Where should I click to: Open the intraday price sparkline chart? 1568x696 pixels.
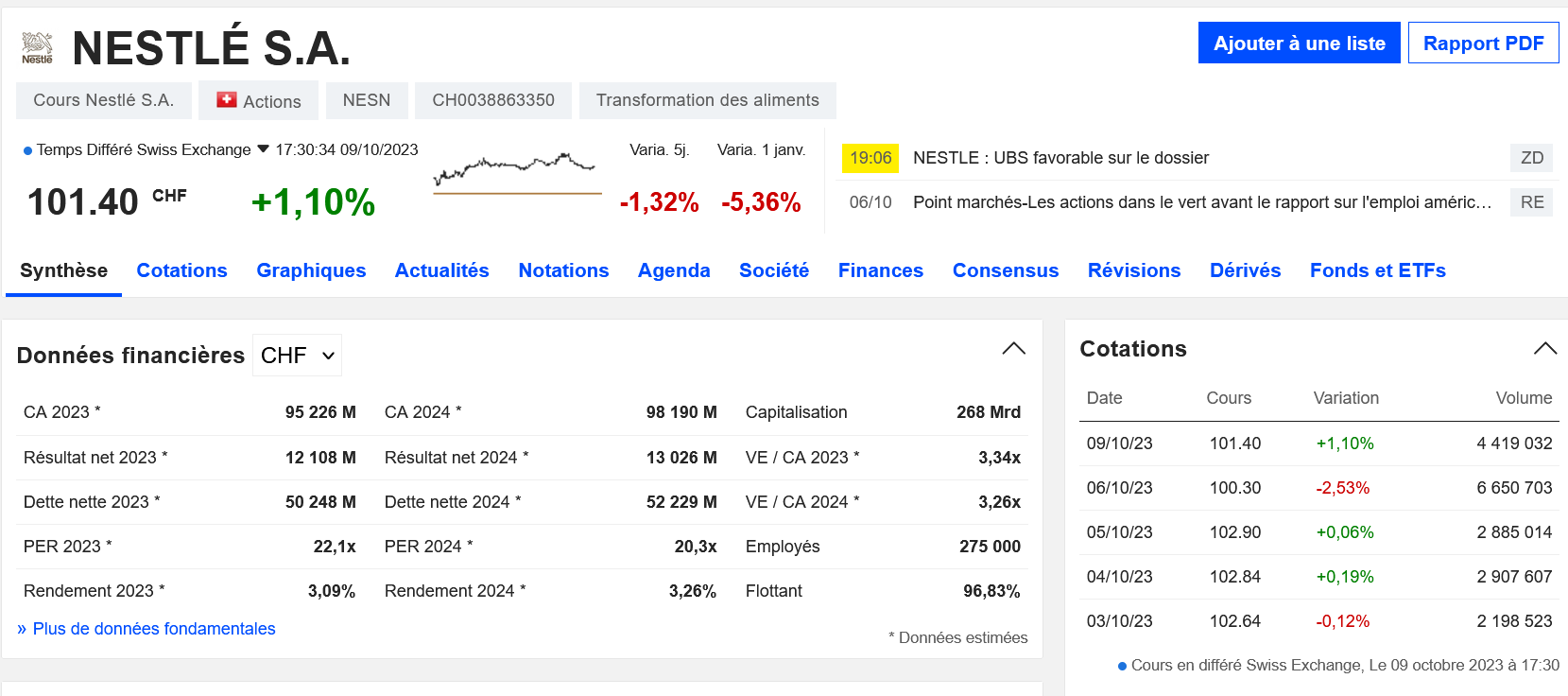517,171
